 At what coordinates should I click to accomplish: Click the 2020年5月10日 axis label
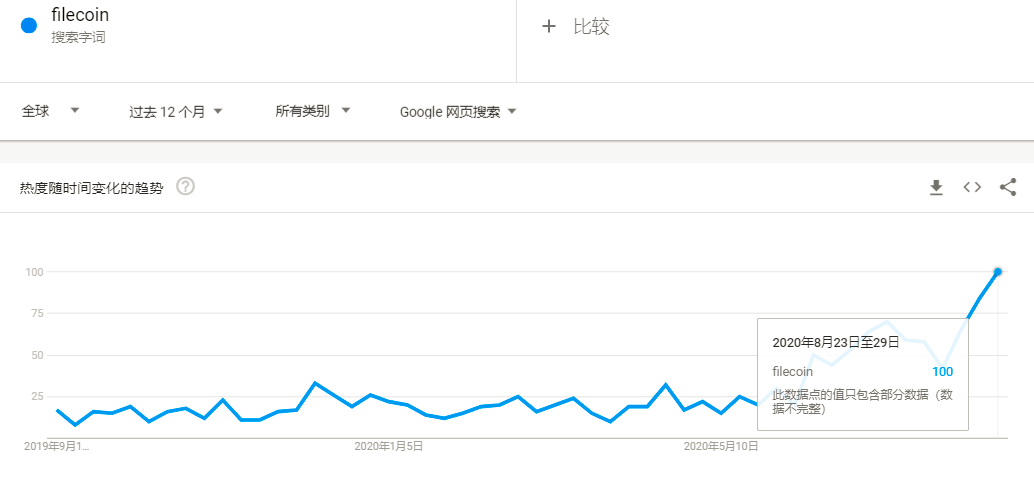(720, 446)
